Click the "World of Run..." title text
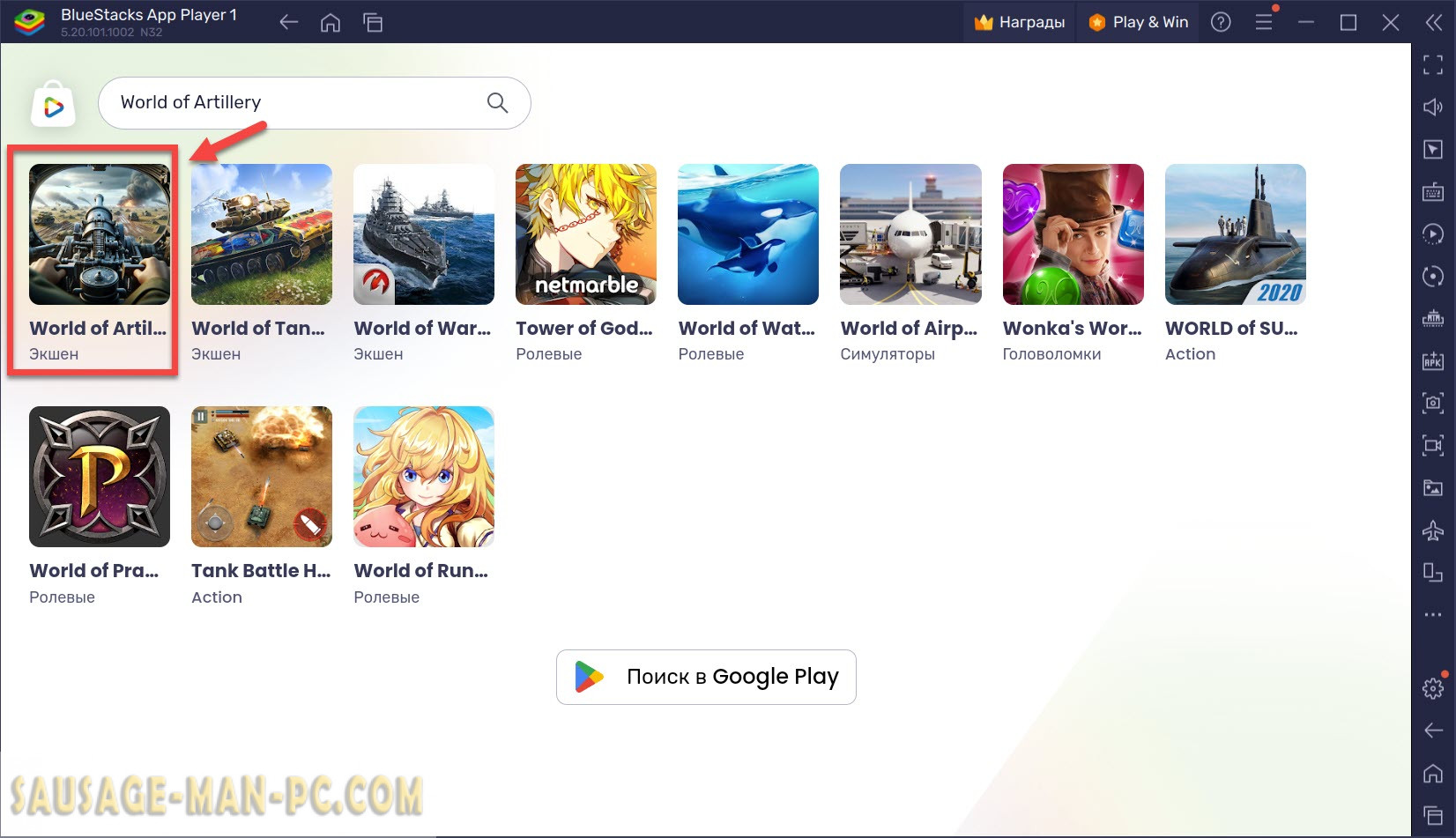 [x=420, y=570]
